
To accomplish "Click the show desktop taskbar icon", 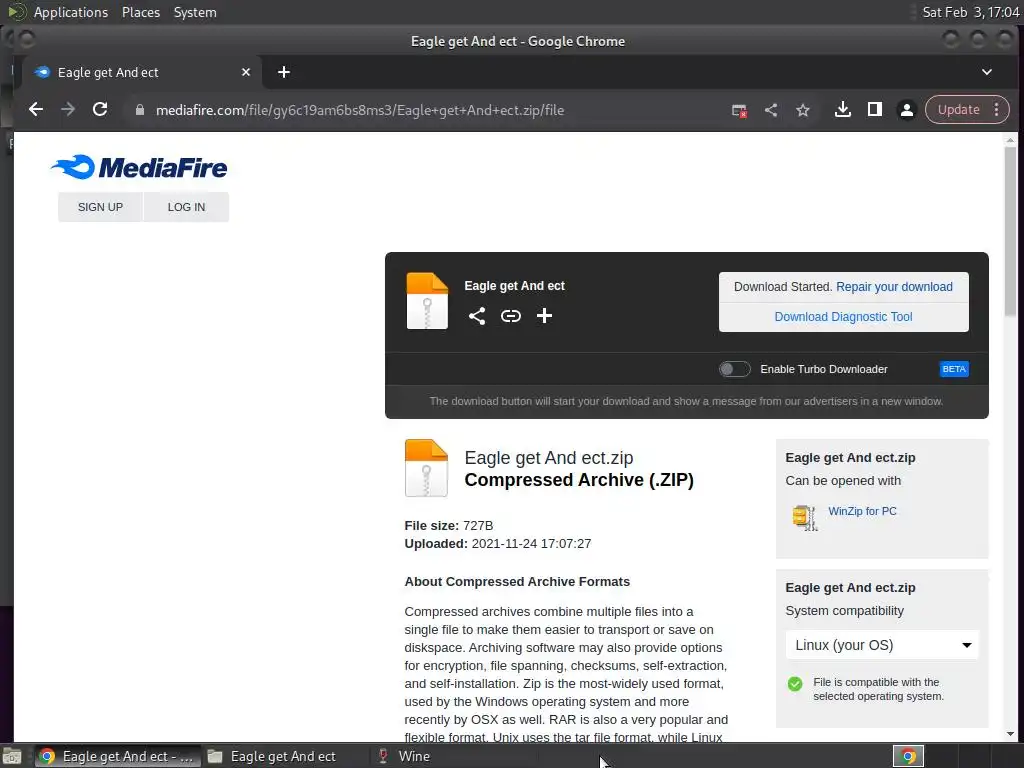I will tap(12, 757).
